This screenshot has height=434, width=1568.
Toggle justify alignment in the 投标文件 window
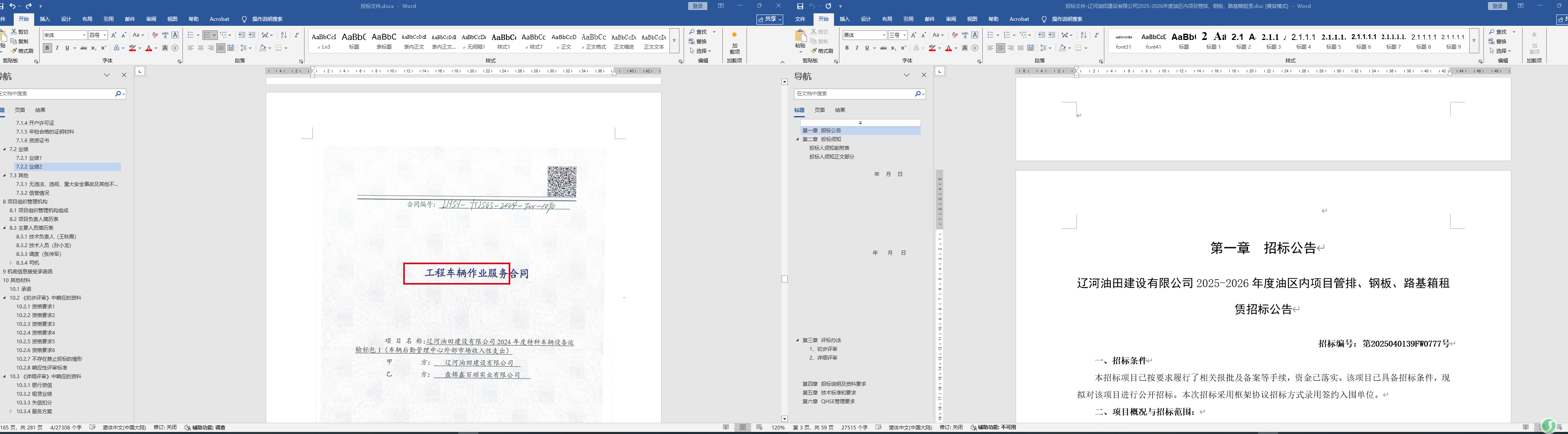[x=221, y=48]
